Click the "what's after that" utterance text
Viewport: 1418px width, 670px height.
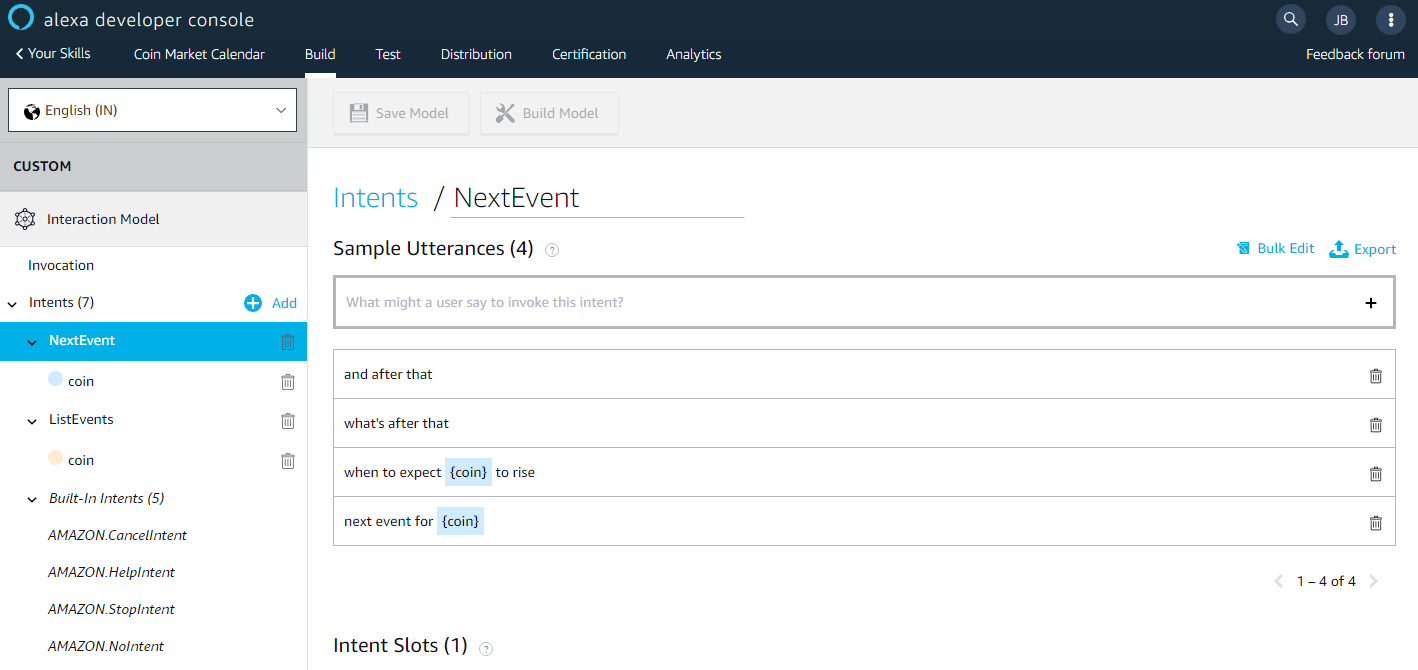coord(396,423)
